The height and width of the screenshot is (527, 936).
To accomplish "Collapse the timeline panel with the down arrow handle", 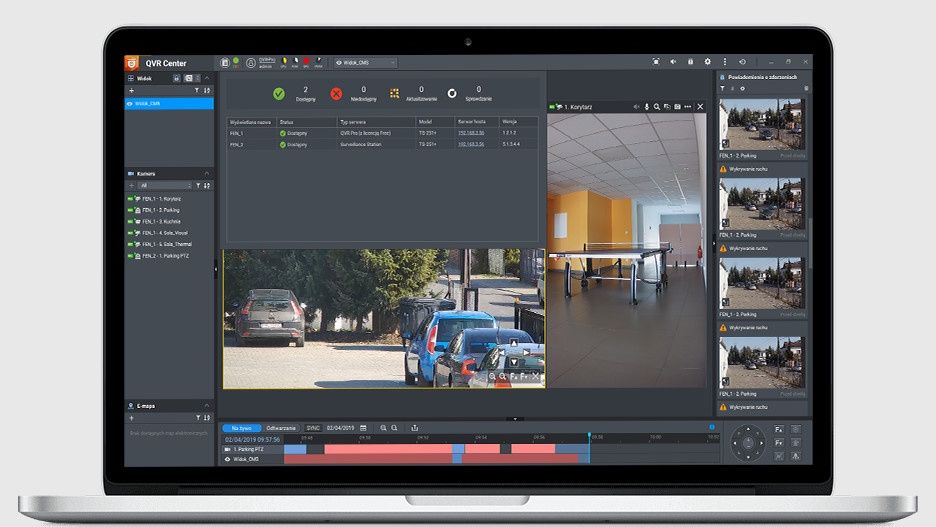I will [515, 419].
